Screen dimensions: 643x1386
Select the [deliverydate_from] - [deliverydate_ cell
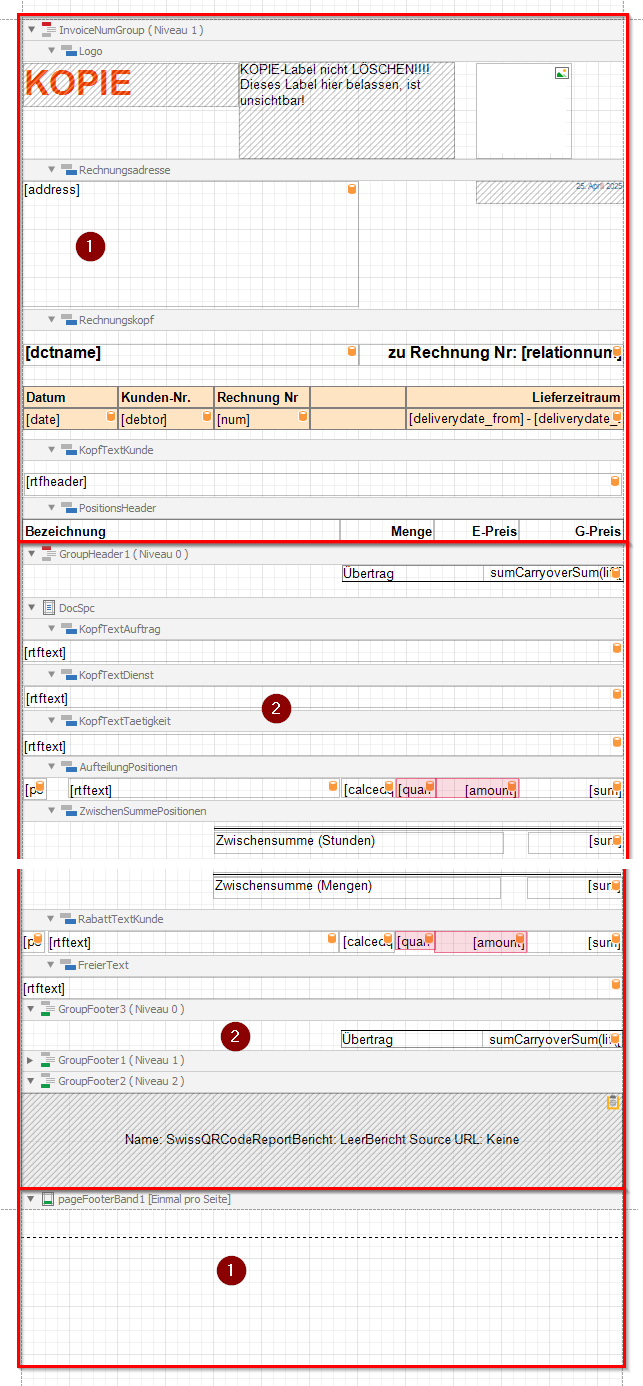click(x=514, y=419)
